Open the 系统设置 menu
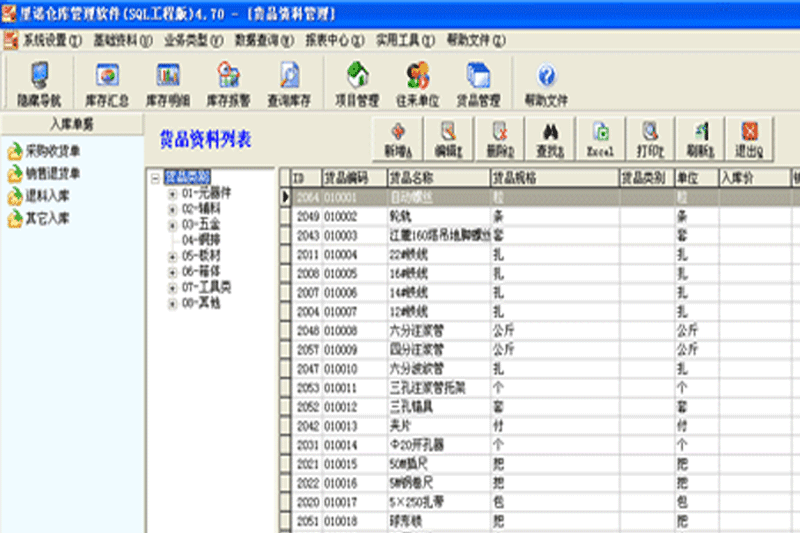The image size is (800, 533). tap(52, 40)
